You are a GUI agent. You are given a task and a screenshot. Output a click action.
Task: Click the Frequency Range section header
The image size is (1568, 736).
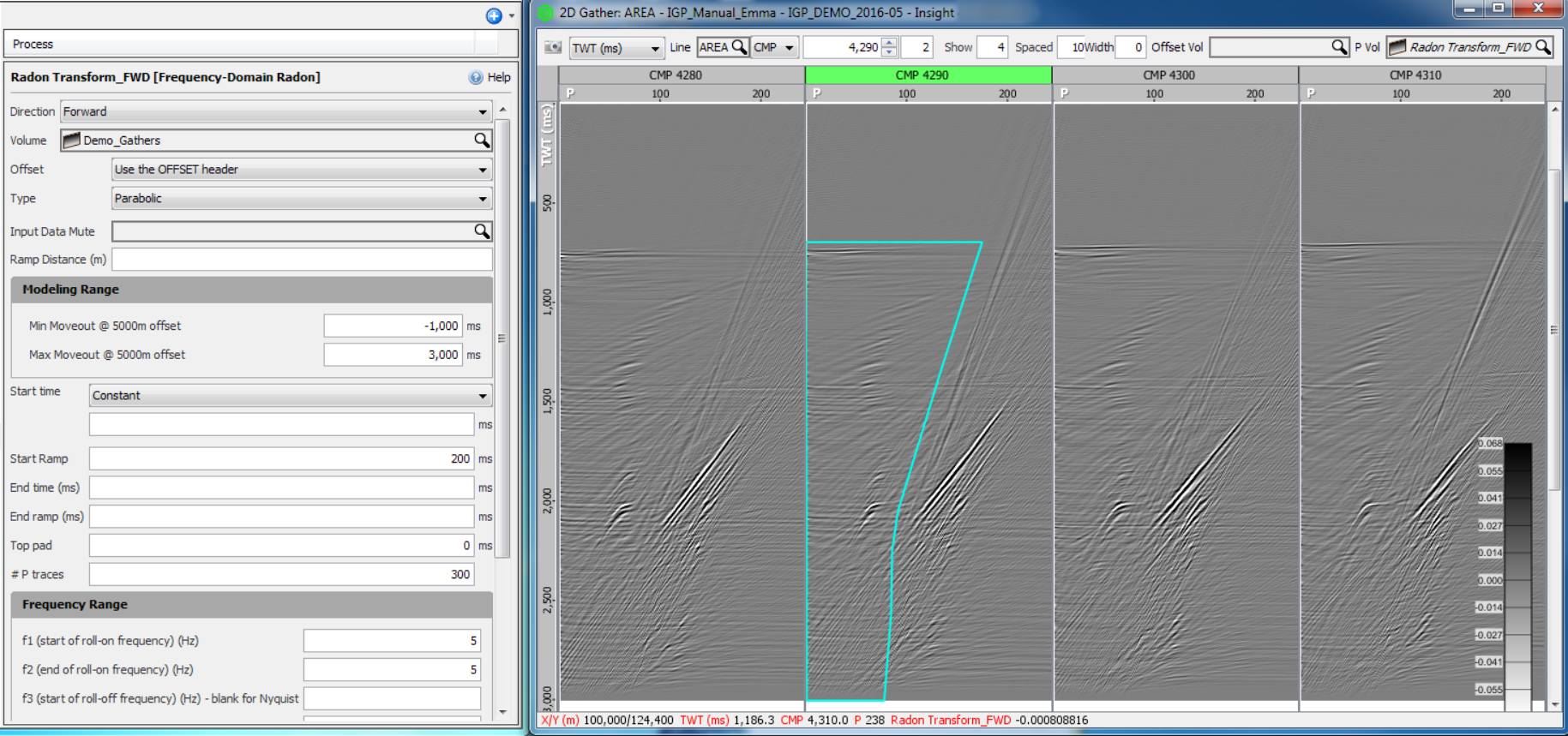coord(251,604)
